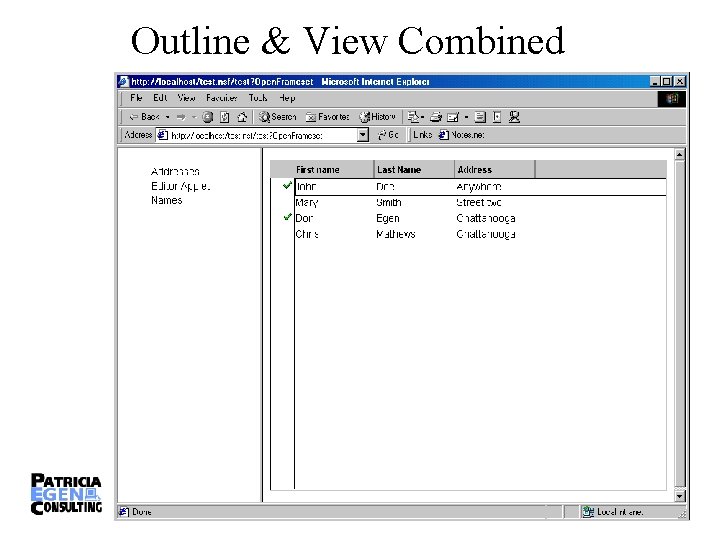Click the address cell 'Anywhere'
The height and width of the screenshot is (540, 720).
tap(478, 186)
